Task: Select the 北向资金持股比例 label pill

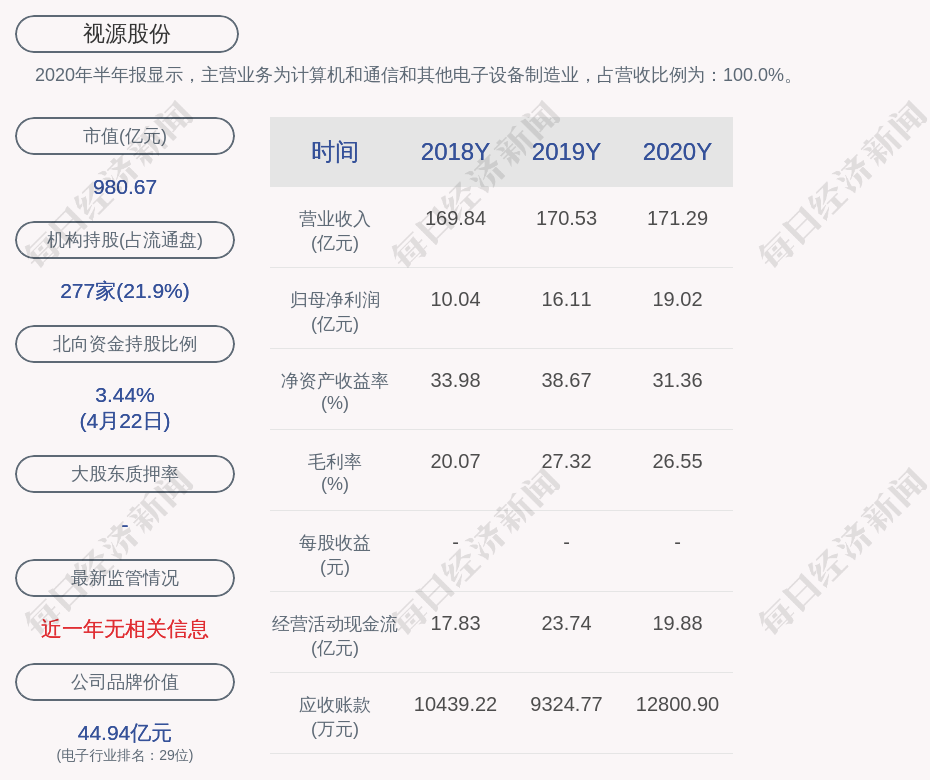Action: (125, 343)
